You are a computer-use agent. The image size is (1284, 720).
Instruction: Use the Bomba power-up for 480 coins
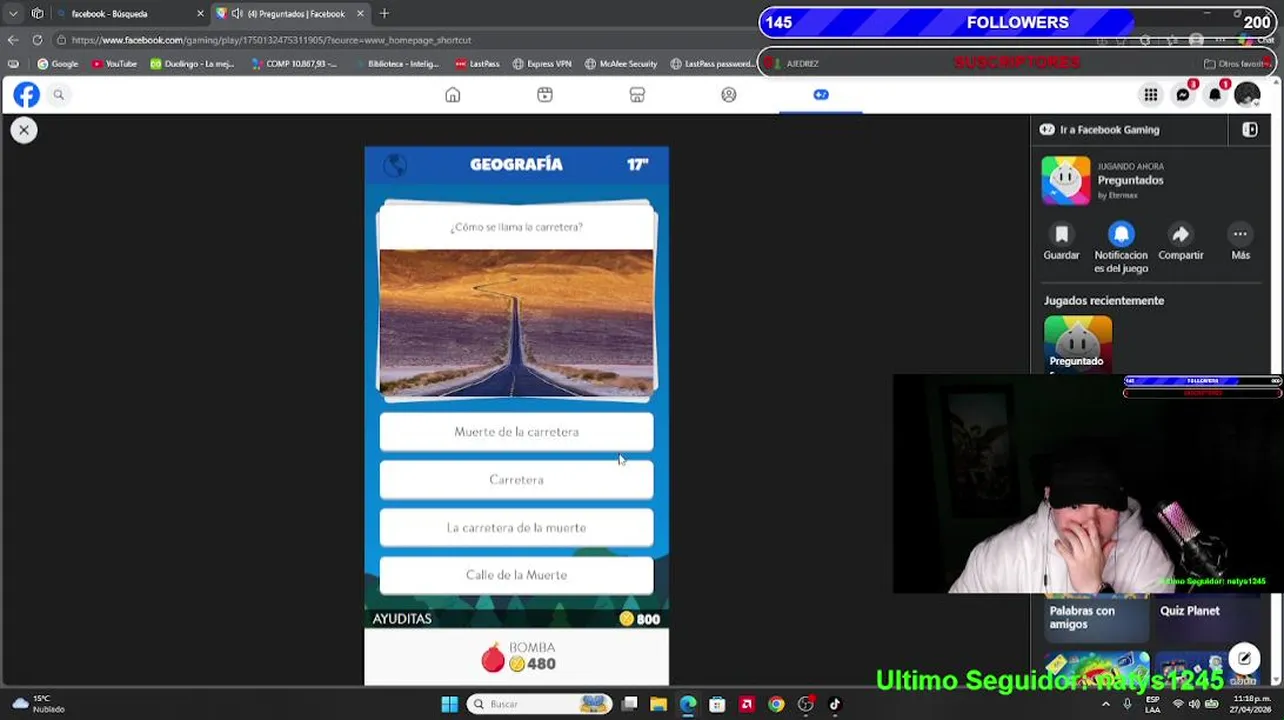click(516, 657)
